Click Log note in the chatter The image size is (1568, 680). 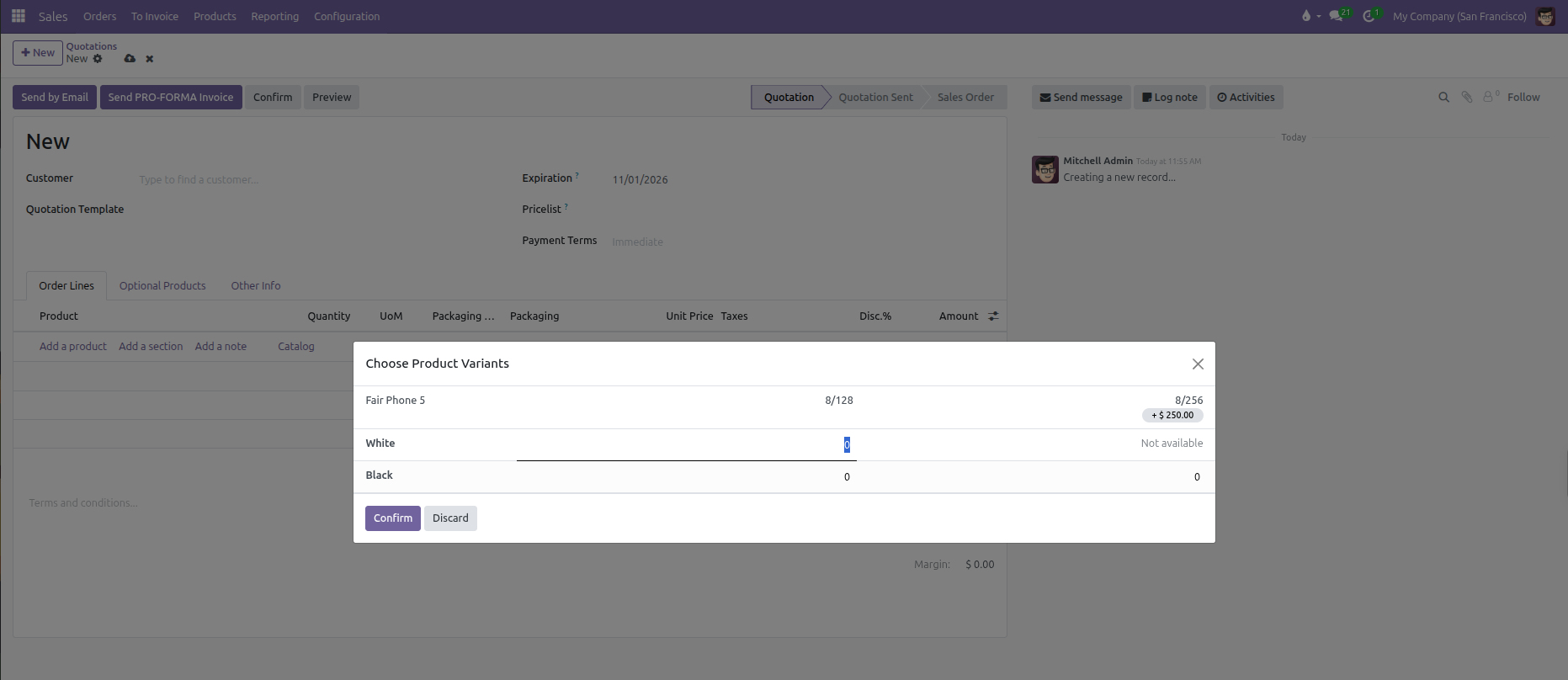point(1170,98)
